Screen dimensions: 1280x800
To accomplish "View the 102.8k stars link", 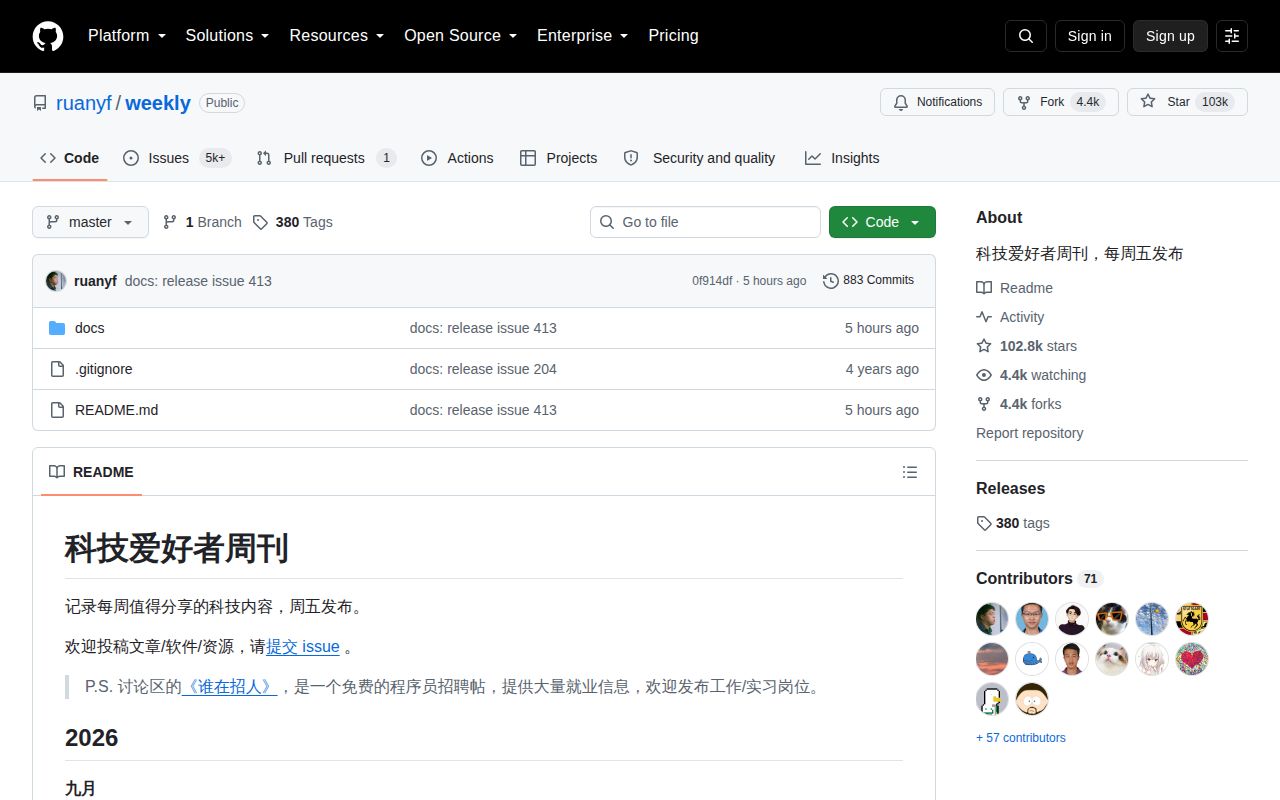I will tap(1027, 346).
